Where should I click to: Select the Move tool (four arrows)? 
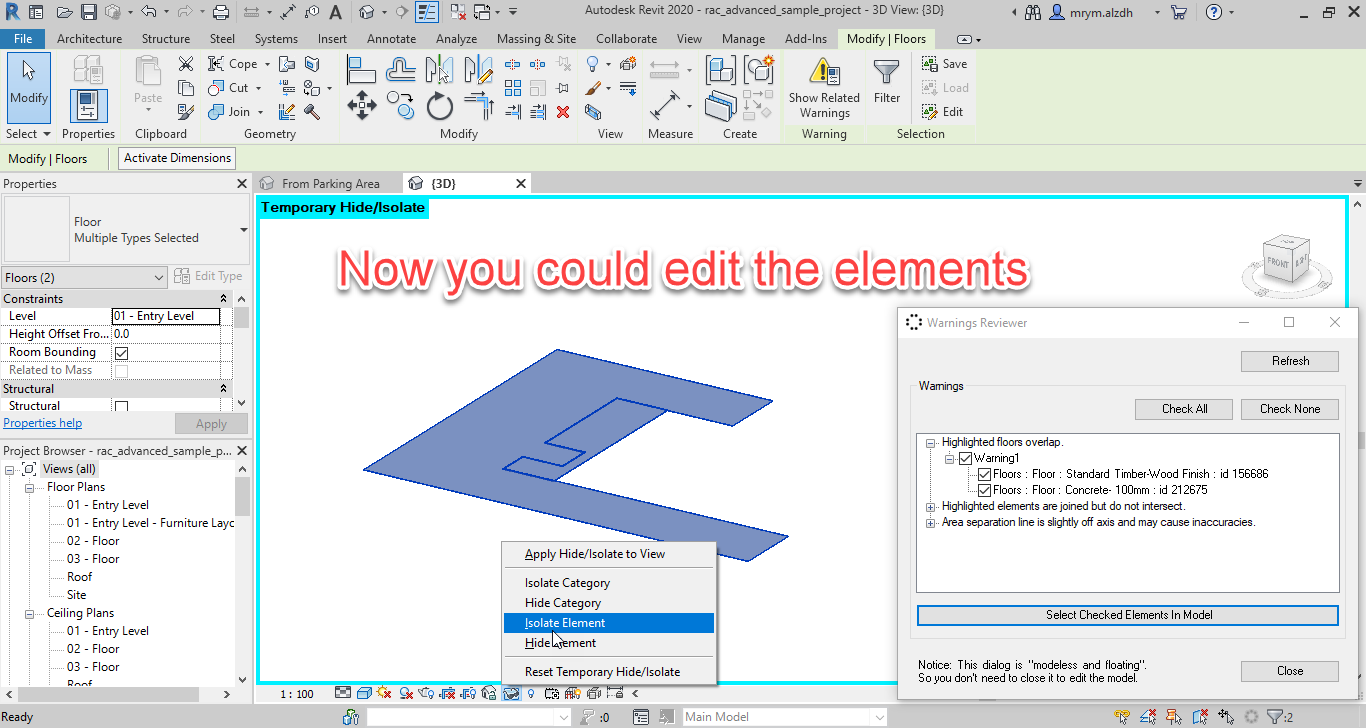point(362,105)
